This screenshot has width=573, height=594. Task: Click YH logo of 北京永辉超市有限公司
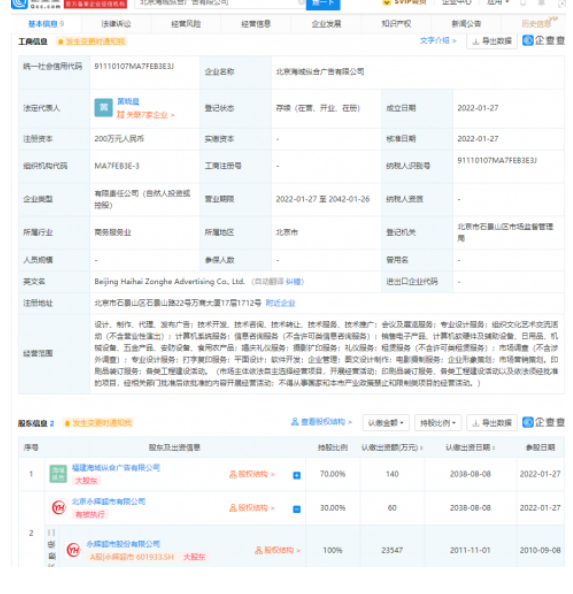coord(59,507)
